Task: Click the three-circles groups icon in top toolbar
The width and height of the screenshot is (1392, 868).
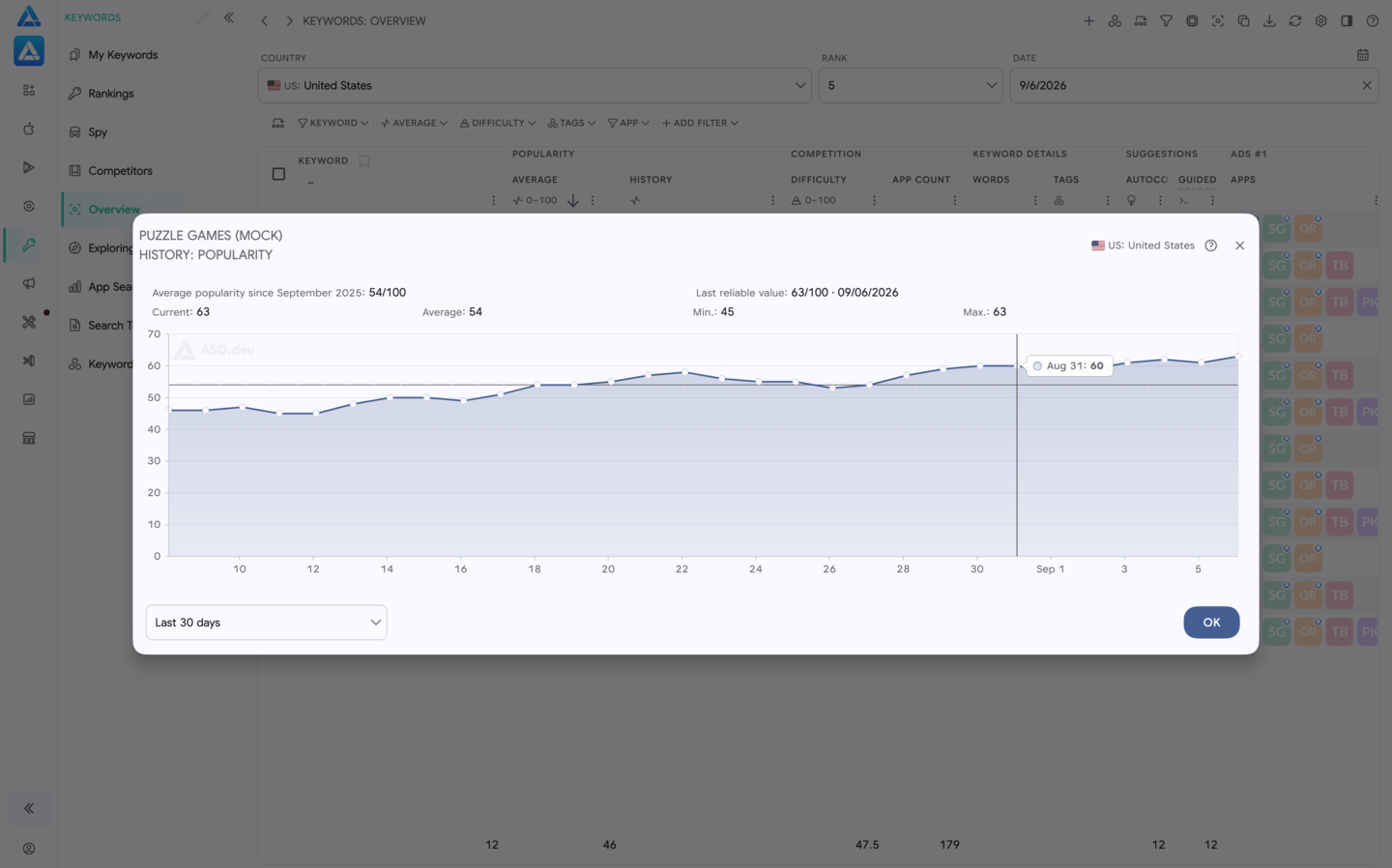Action: [1115, 20]
